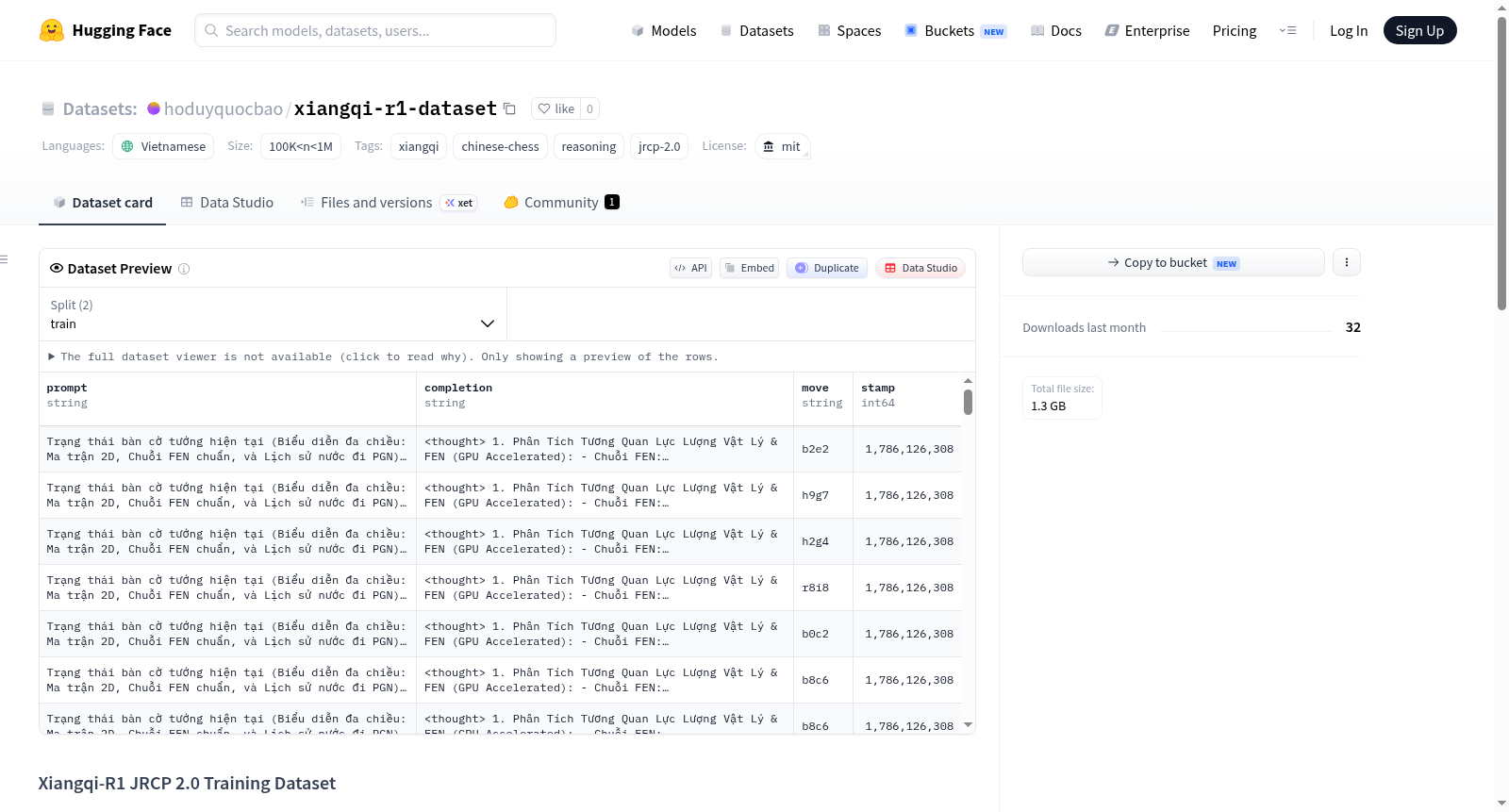
Task: Open the hoduyquocbao profile link
Action: tap(224, 108)
